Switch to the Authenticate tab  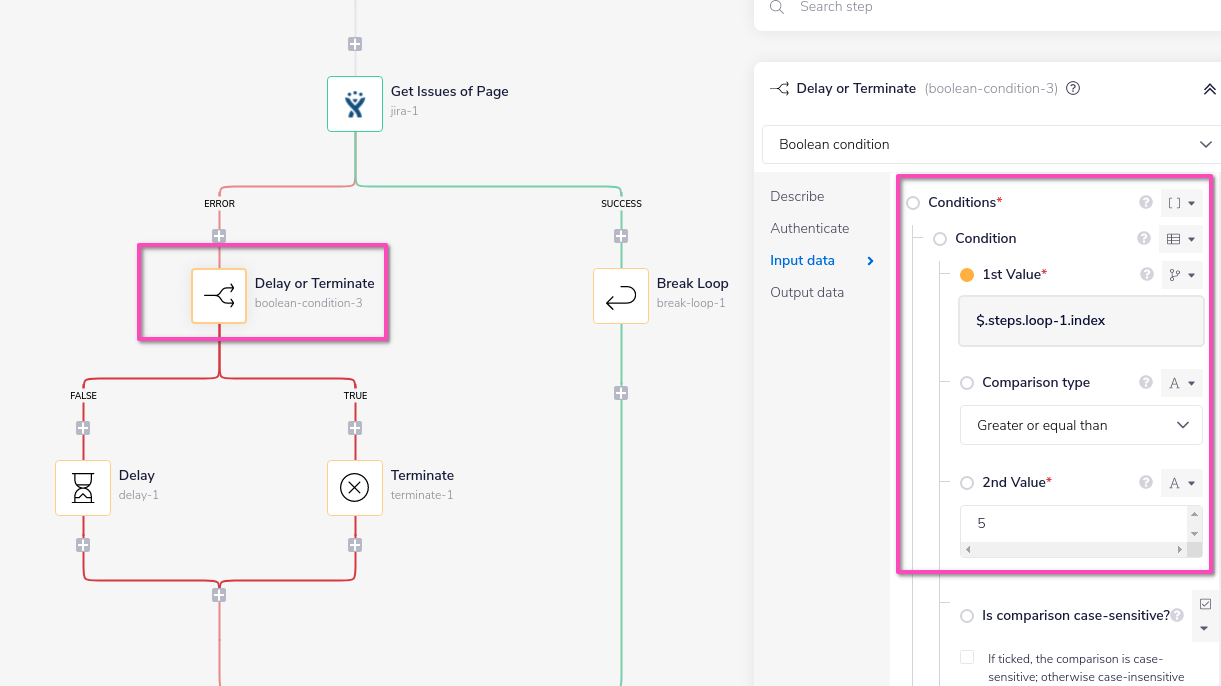tap(810, 228)
